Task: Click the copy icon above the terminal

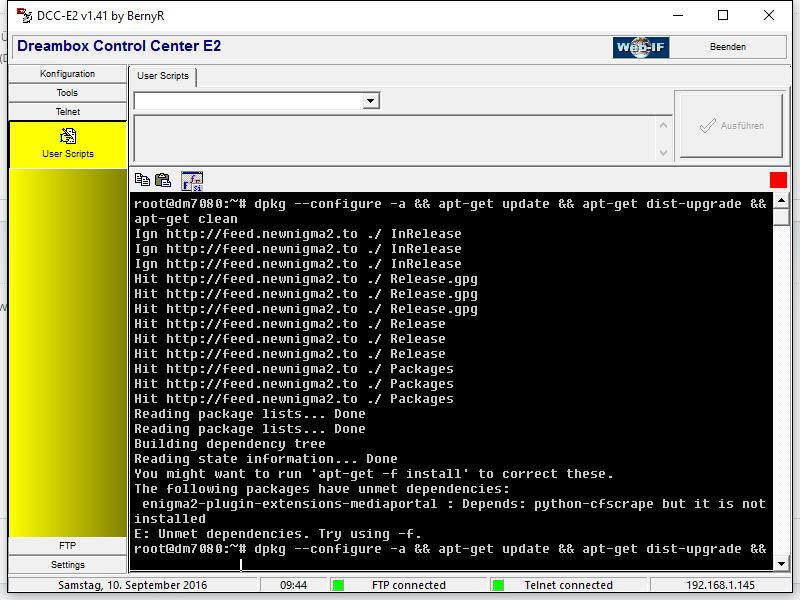Action: 142,181
